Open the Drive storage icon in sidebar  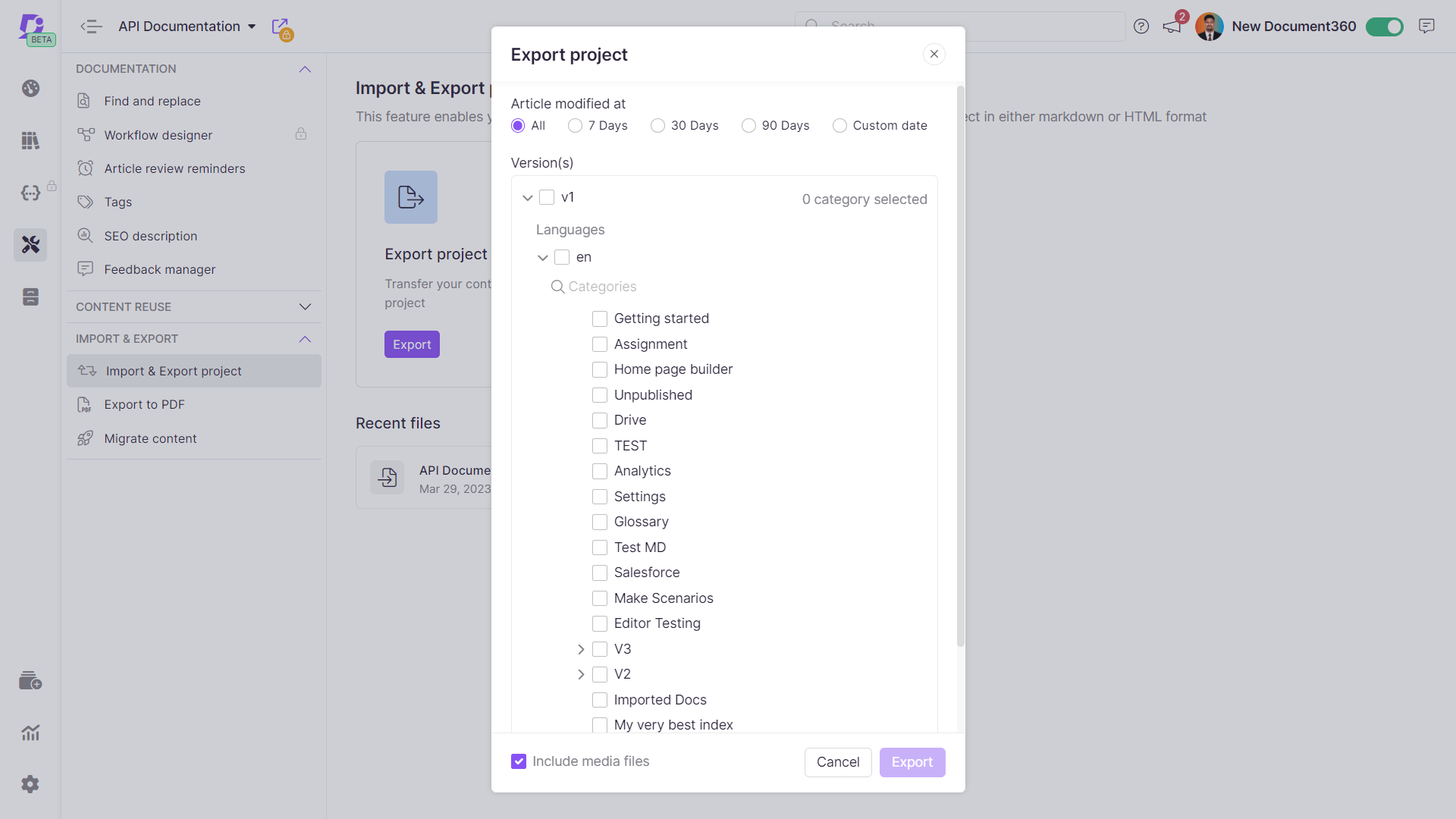[x=30, y=297]
